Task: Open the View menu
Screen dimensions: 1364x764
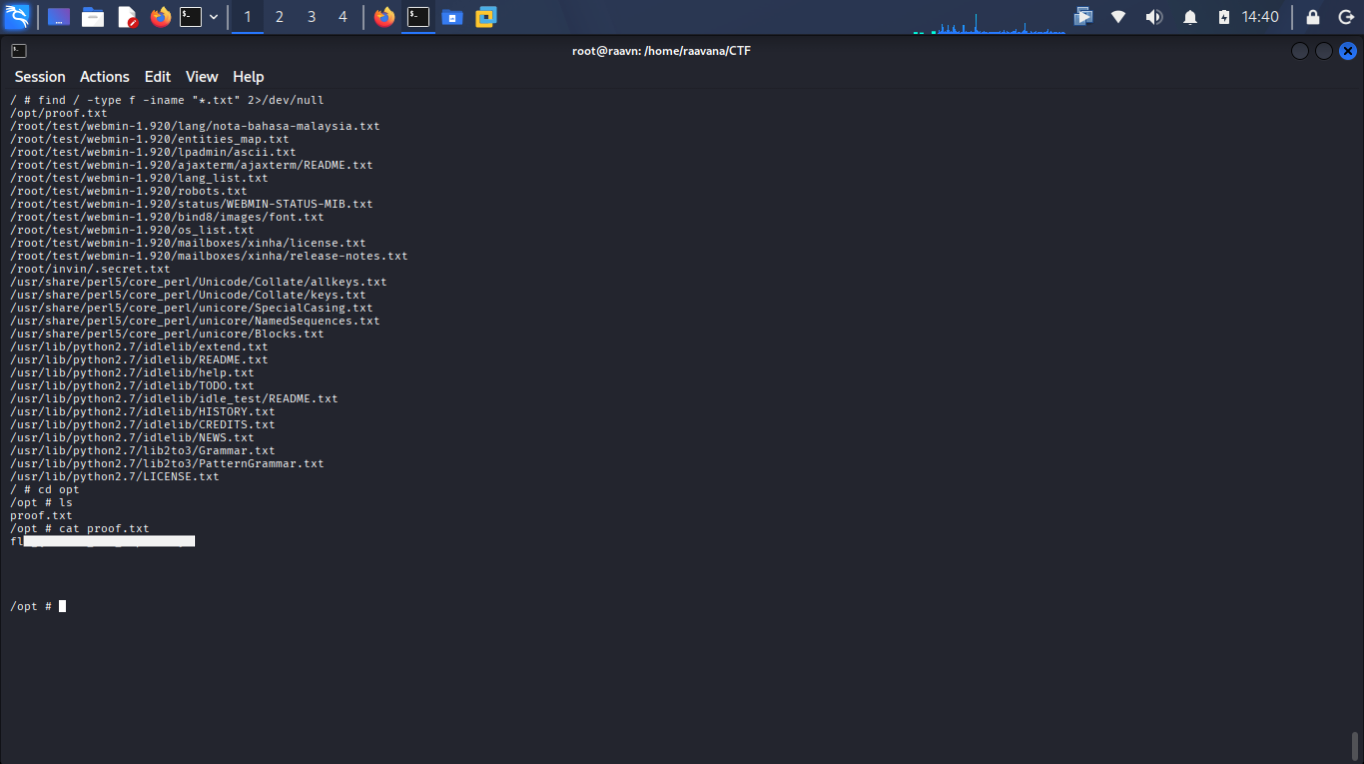Action: pos(202,77)
